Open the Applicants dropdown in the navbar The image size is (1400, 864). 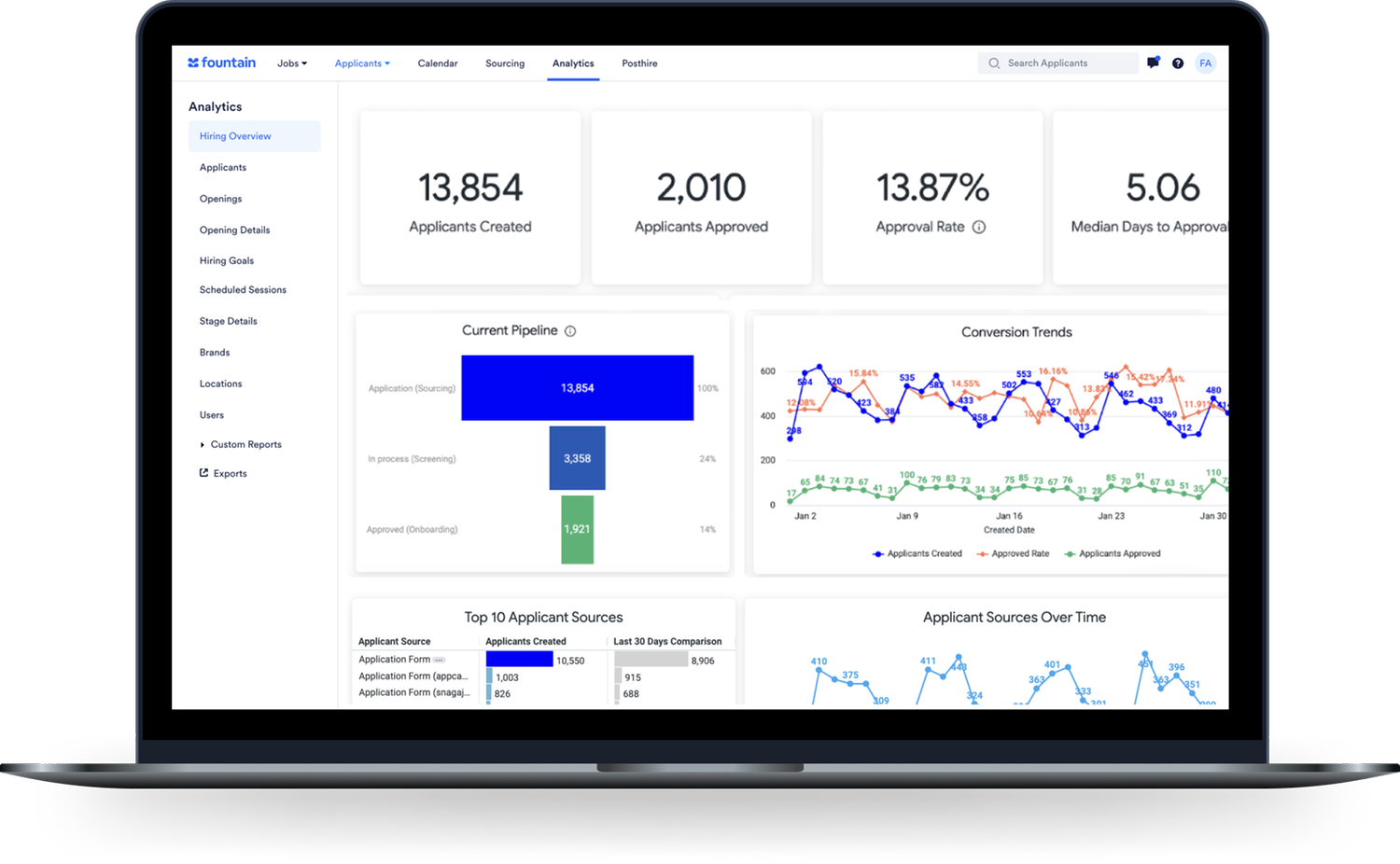(362, 63)
